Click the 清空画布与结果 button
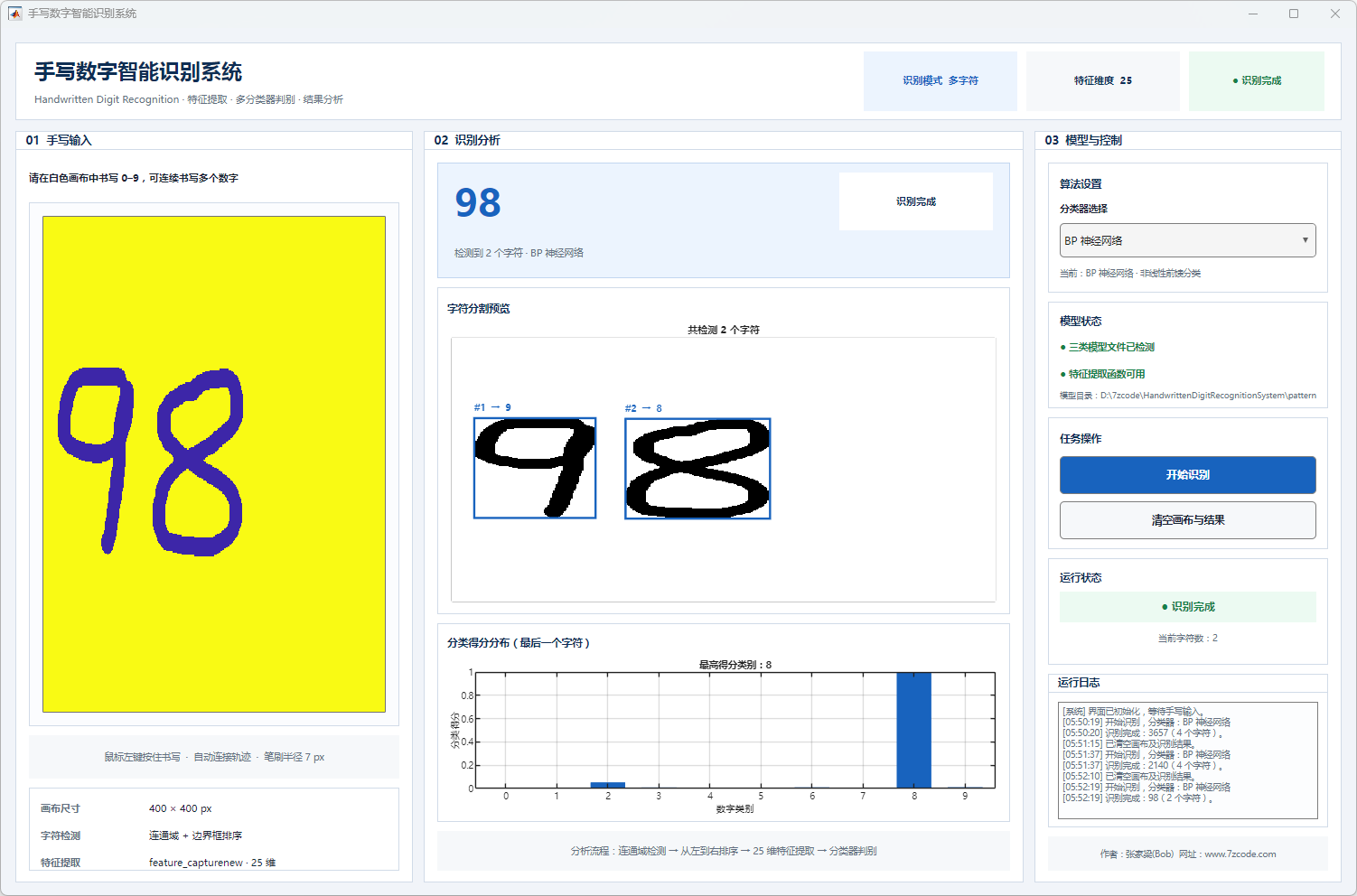1357x896 pixels. (x=1187, y=520)
